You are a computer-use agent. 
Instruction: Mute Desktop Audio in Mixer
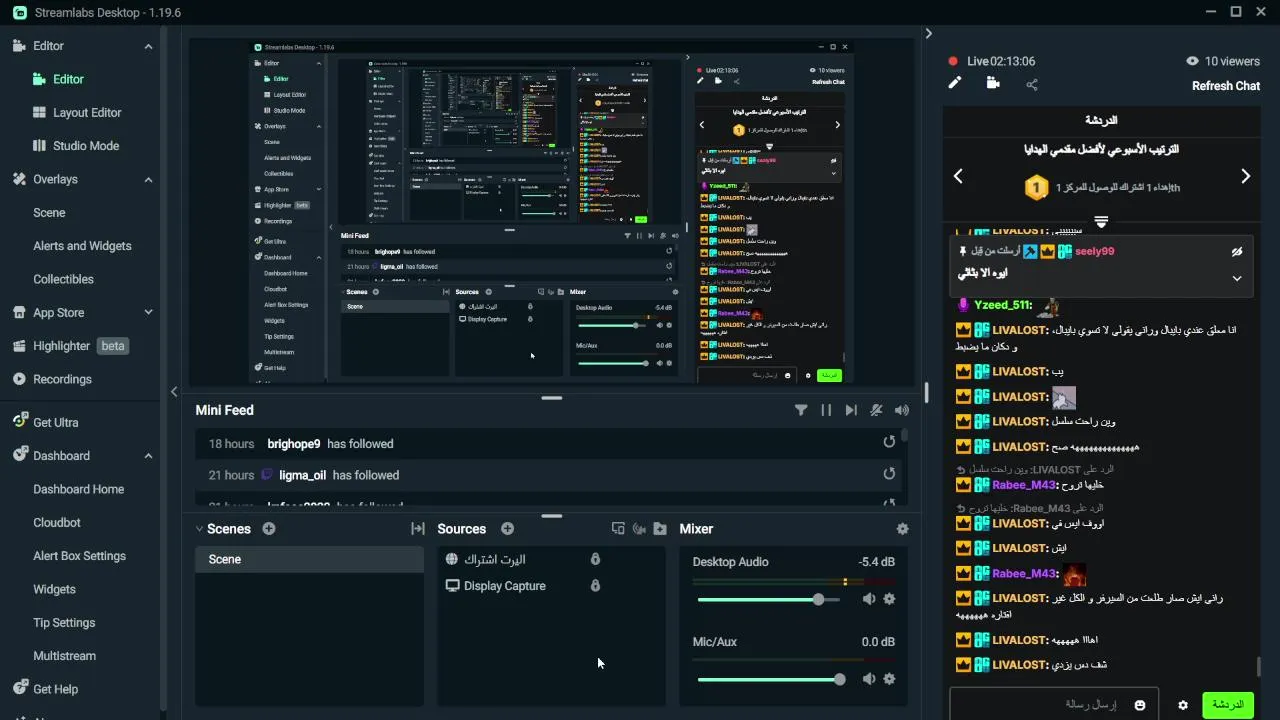tap(868, 599)
